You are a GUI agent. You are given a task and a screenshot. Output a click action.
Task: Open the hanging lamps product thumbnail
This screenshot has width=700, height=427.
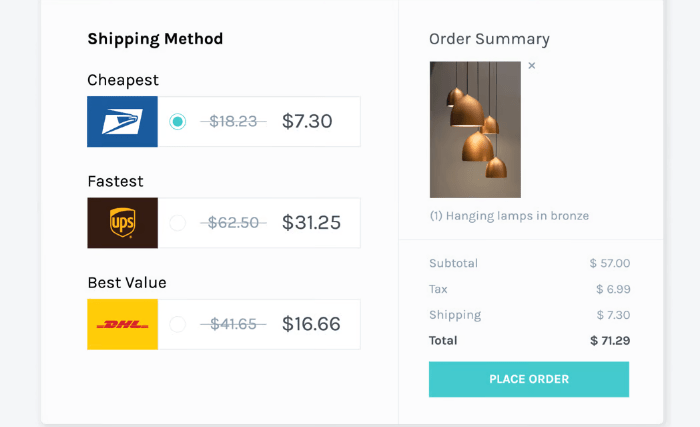pyautogui.click(x=475, y=130)
